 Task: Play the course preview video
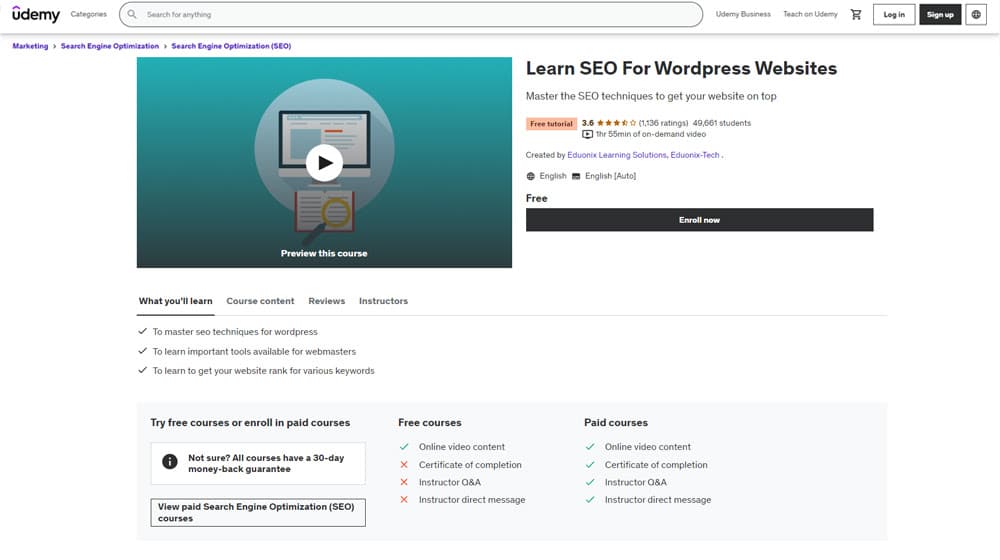coord(324,163)
